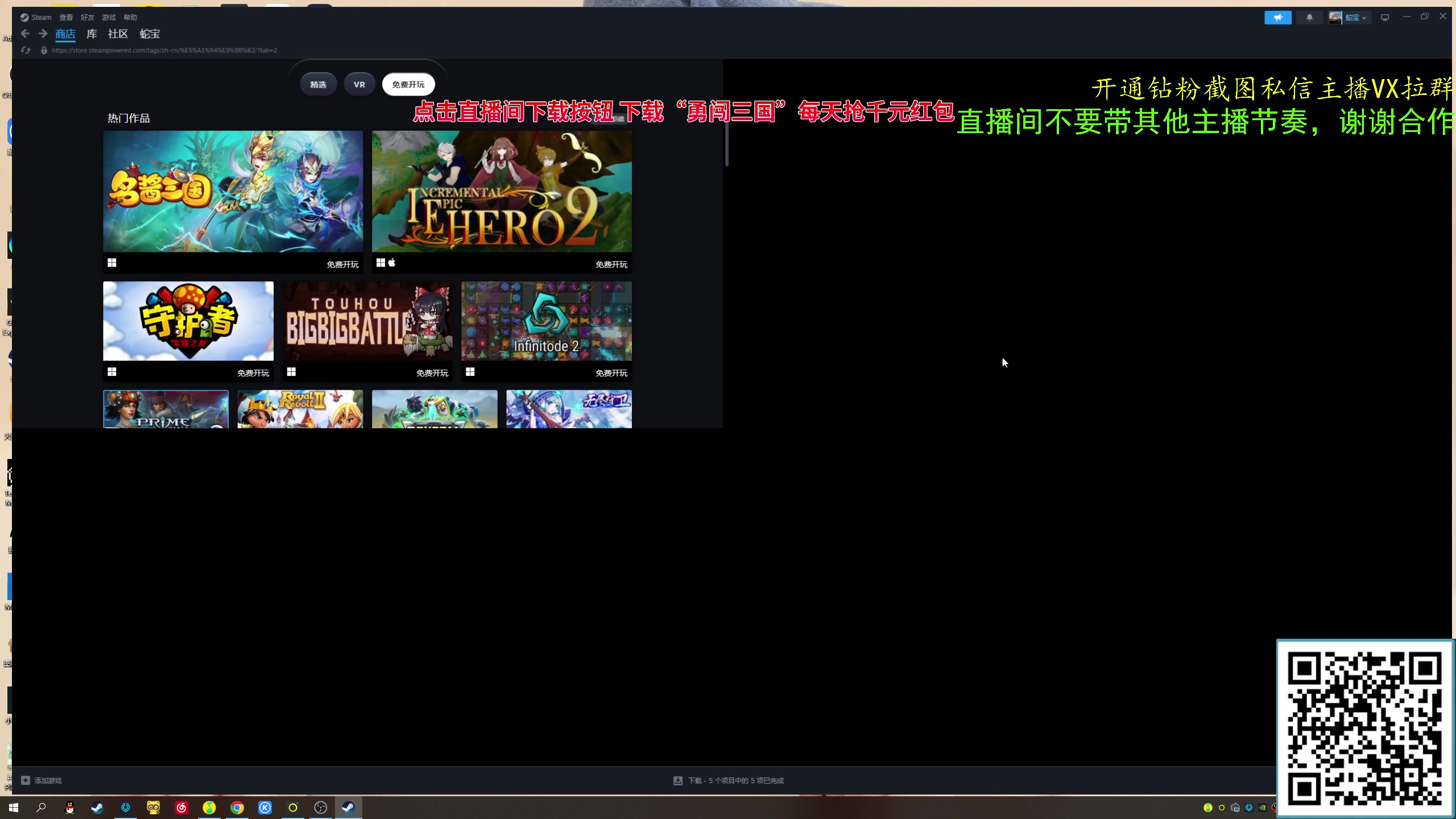Select the 免费开玩 tab
Screen dimensions: 1456x819
tap(408, 84)
